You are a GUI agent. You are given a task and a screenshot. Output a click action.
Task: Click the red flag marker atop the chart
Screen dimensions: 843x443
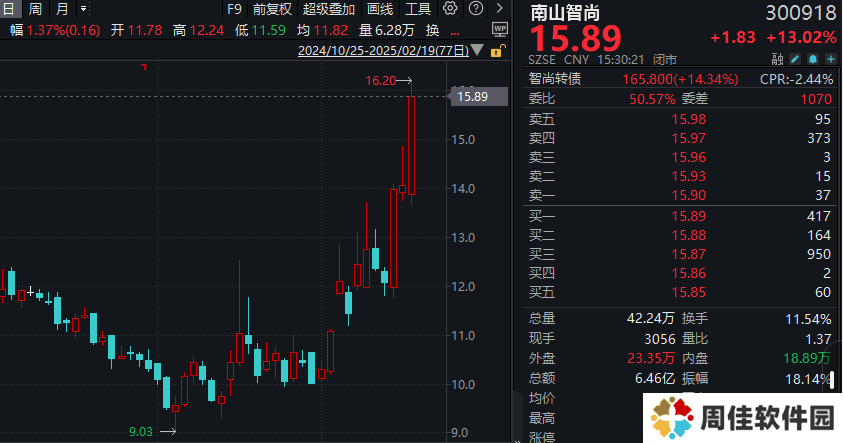pyautogui.click(x=144, y=67)
